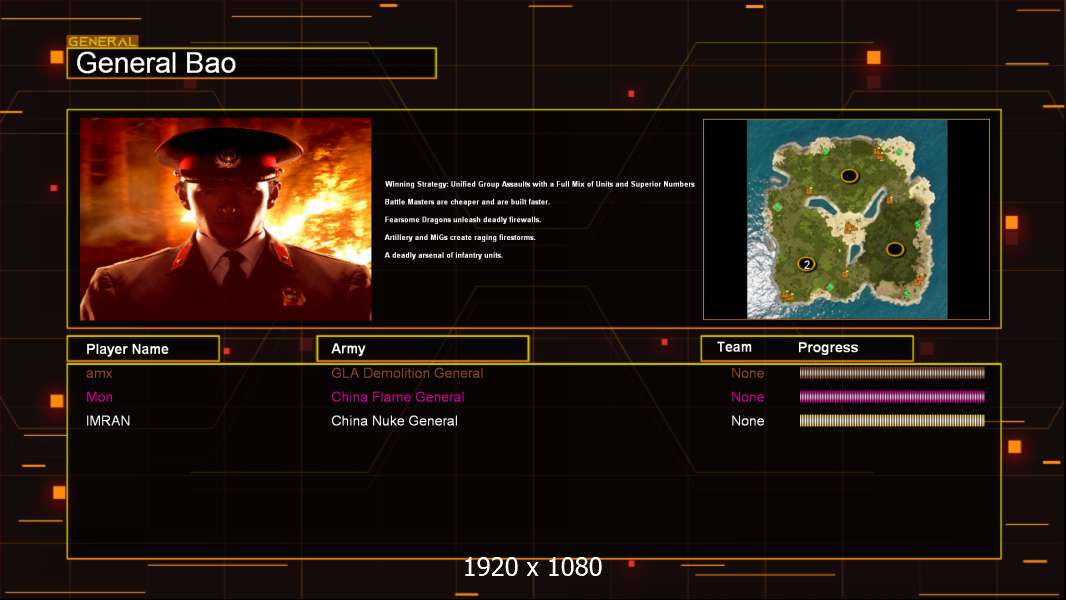Click the Team None value for amx
The image size is (1066, 600).
[x=747, y=373]
